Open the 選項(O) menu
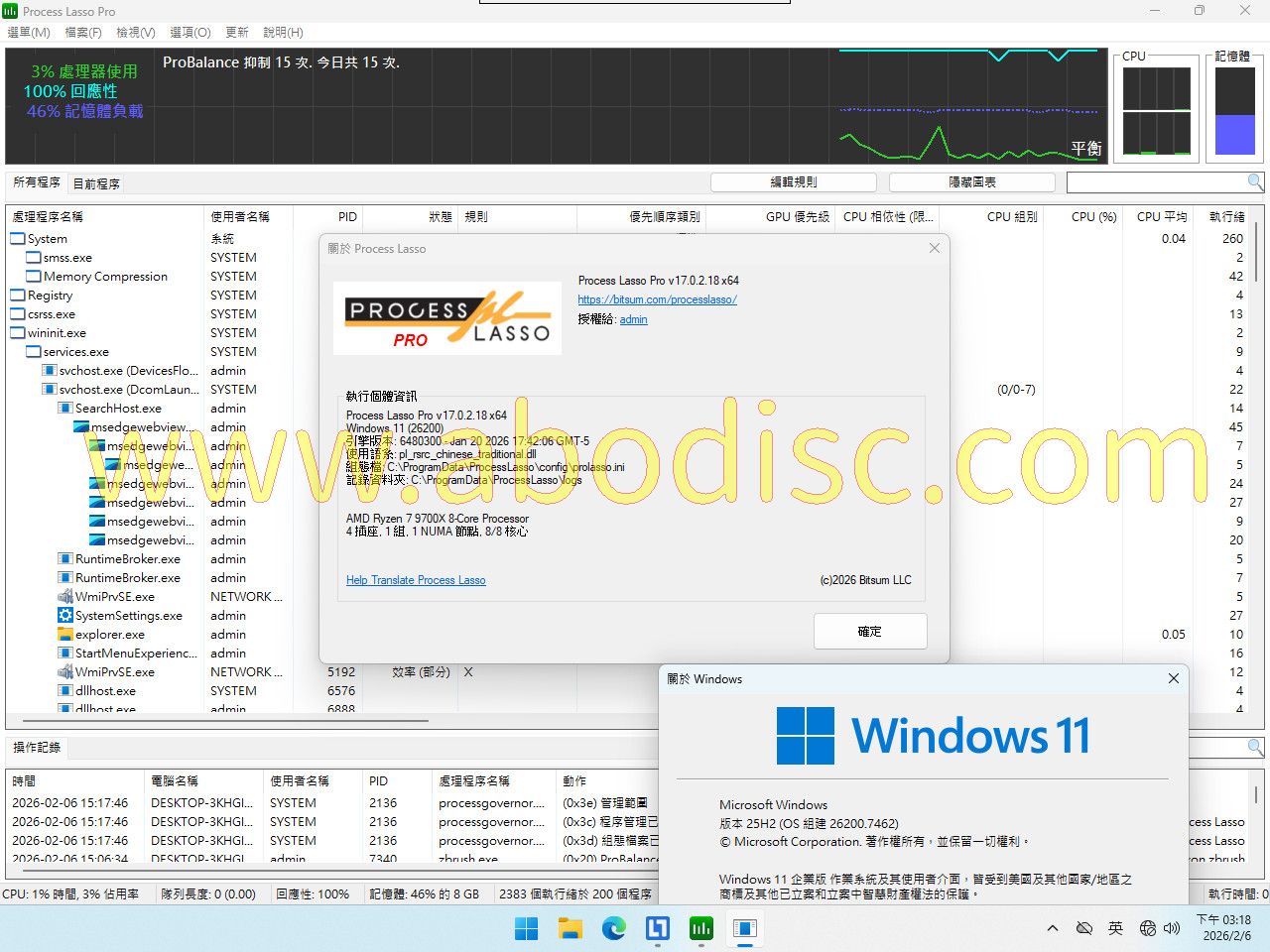Screen dimensions: 1270x952 pyautogui.click(x=190, y=33)
